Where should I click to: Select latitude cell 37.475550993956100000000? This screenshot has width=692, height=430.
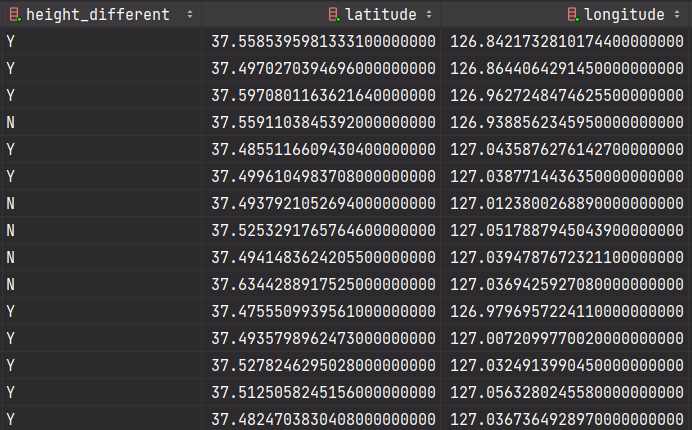(x=321, y=312)
